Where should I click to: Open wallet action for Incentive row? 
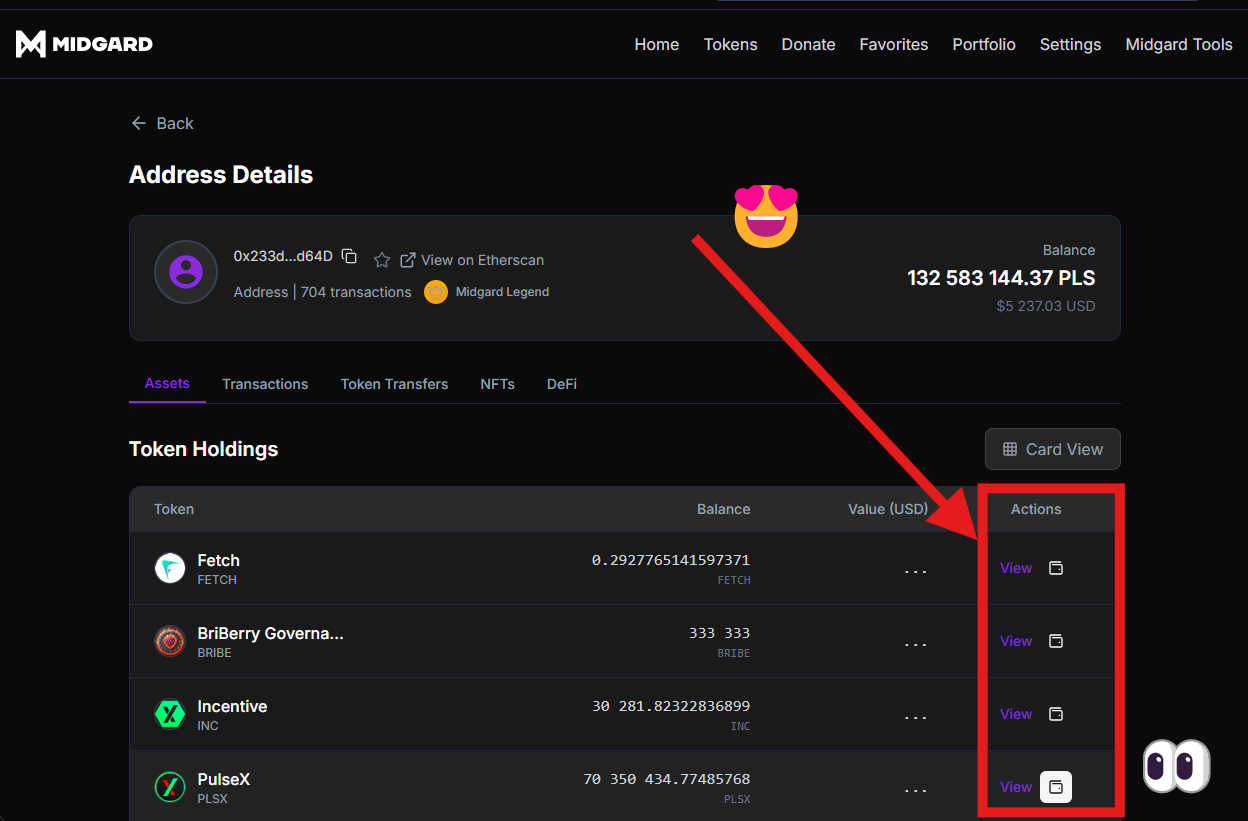[1056, 714]
